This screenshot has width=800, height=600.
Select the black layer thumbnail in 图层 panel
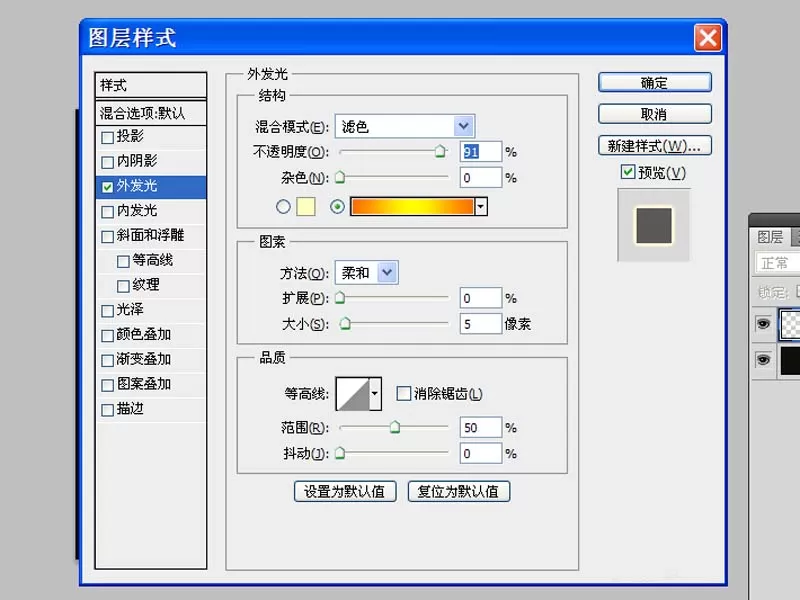pyautogui.click(x=790, y=360)
